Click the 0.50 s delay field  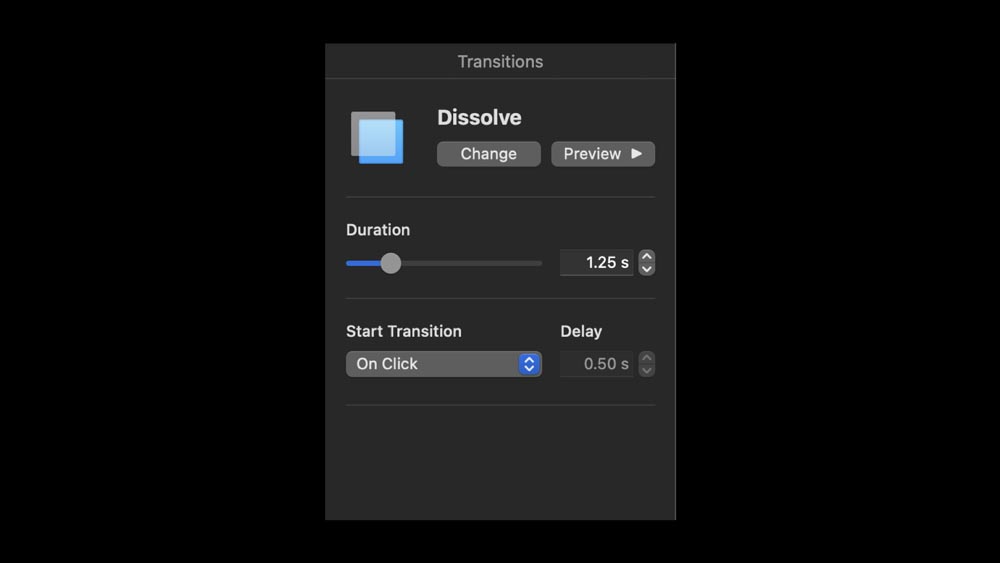tap(596, 364)
